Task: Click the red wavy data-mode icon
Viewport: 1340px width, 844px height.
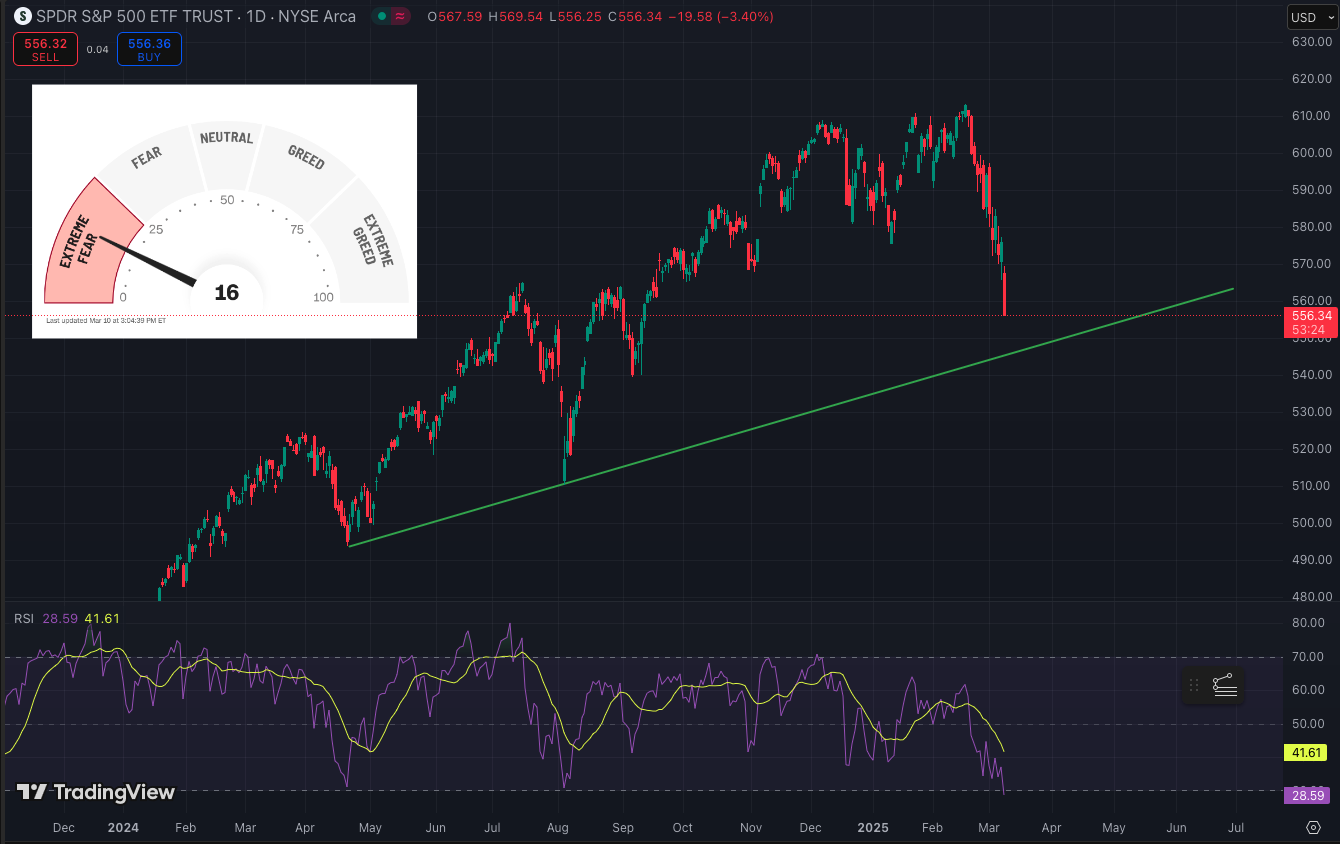Action: pos(400,17)
